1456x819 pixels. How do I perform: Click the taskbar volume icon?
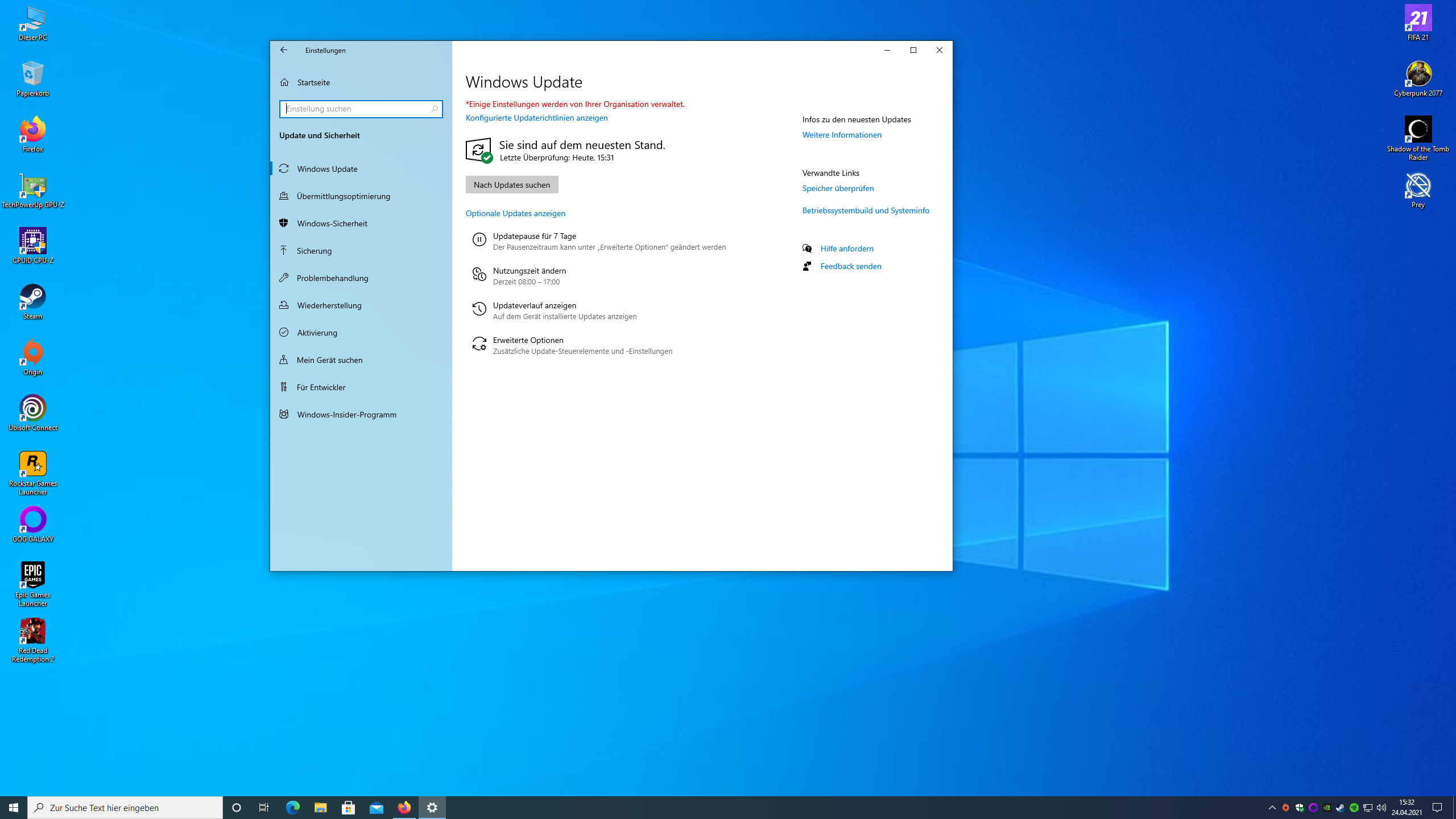click(x=1381, y=808)
